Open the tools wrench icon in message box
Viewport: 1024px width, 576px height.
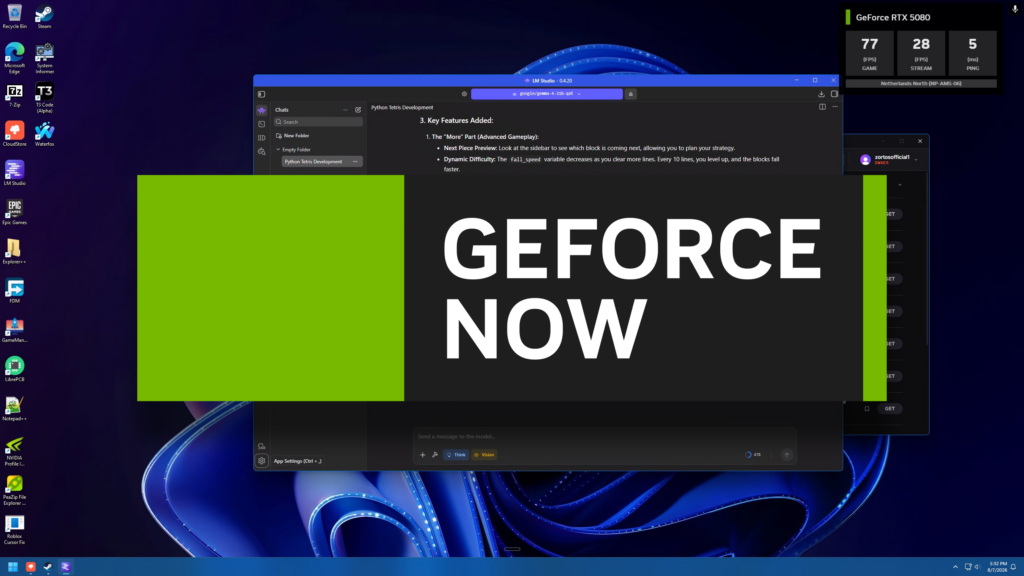click(x=435, y=455)
